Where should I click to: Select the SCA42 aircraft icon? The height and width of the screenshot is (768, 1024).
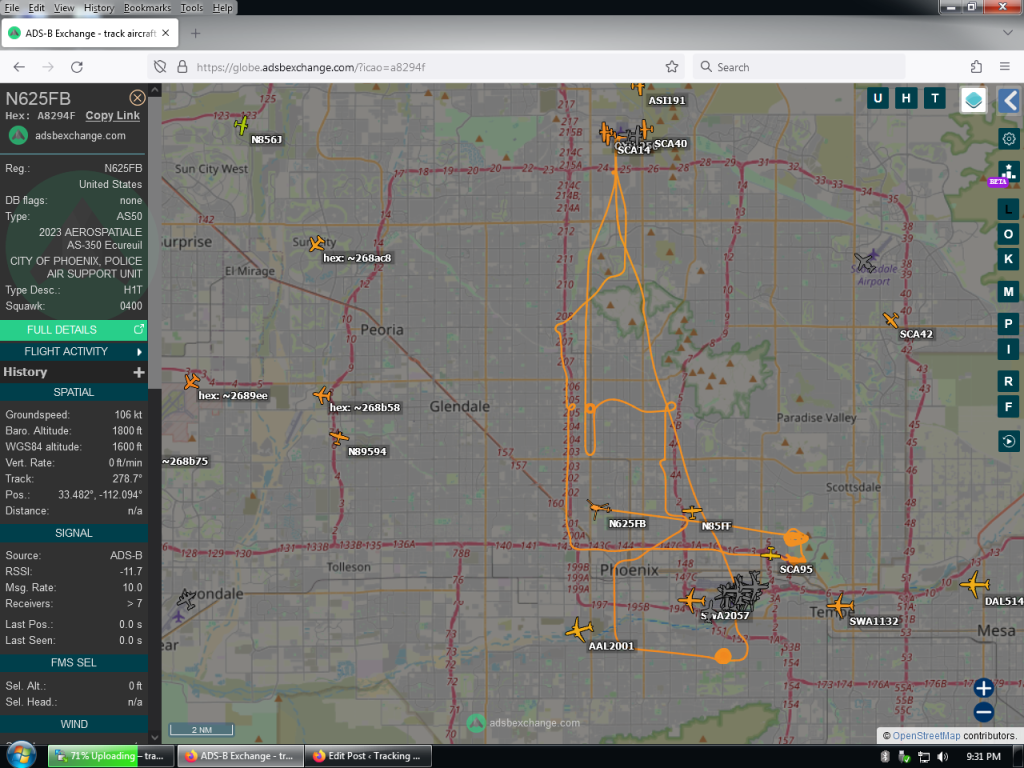click(x=891, y=319)
